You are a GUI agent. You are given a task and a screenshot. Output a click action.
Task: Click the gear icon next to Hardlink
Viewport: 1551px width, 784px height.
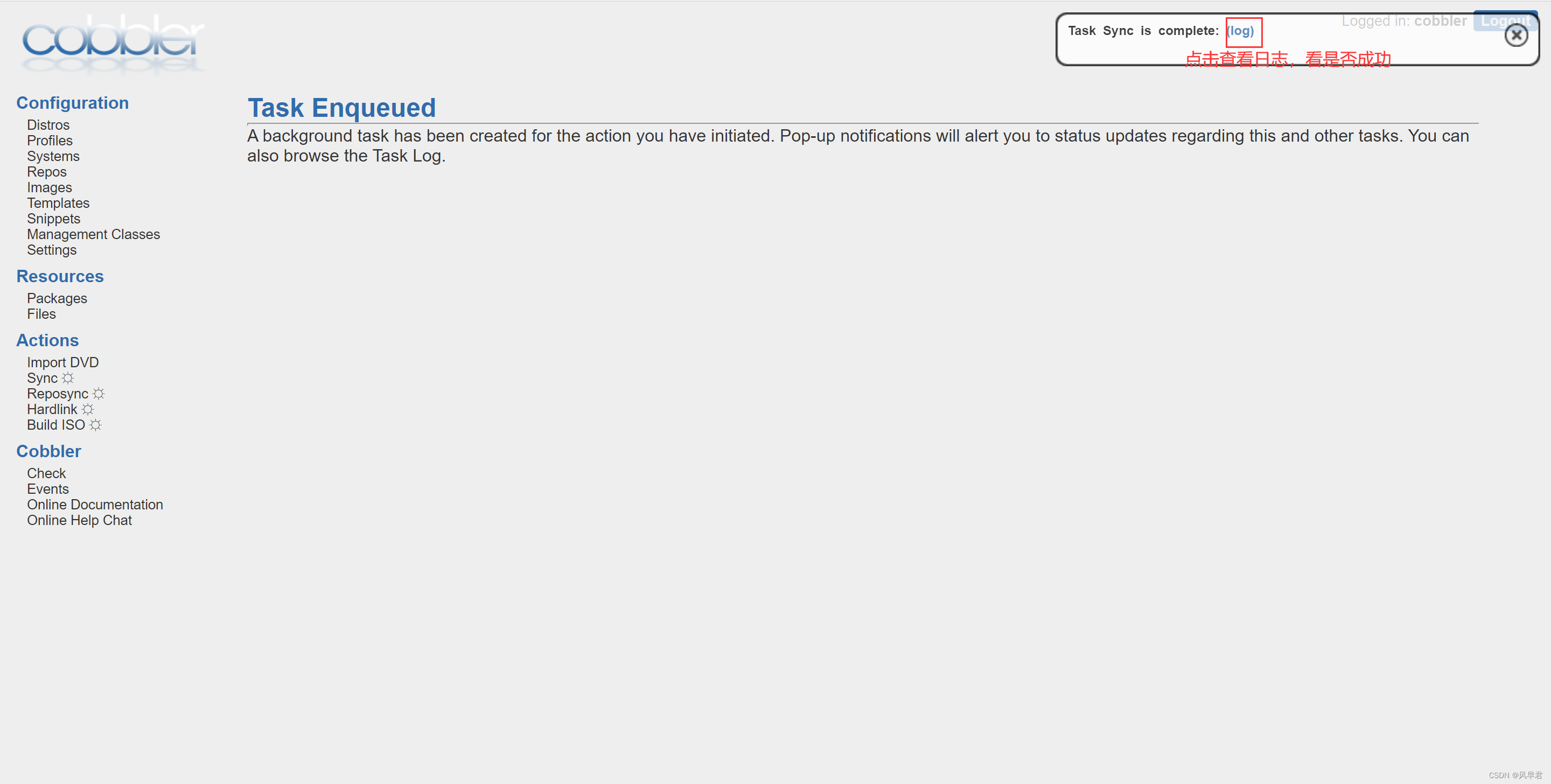(x=88, y=409)
